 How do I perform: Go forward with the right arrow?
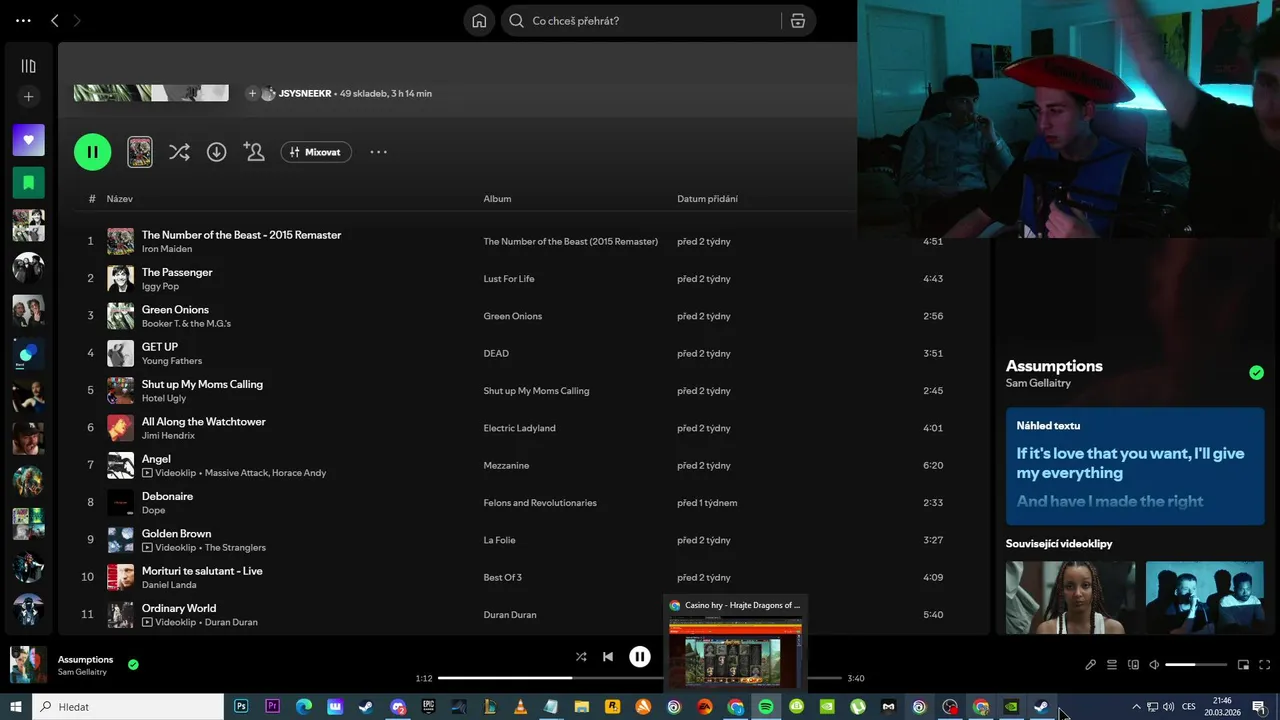click(77, 20)
